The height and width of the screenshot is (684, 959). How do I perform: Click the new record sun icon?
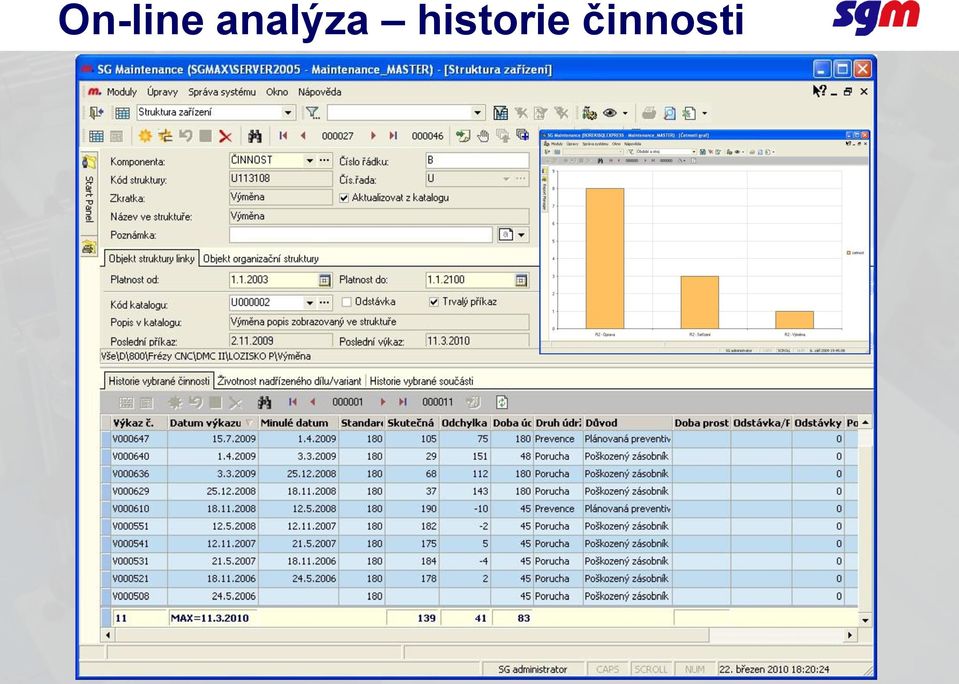pyautogui.click(x=145, y=136)
